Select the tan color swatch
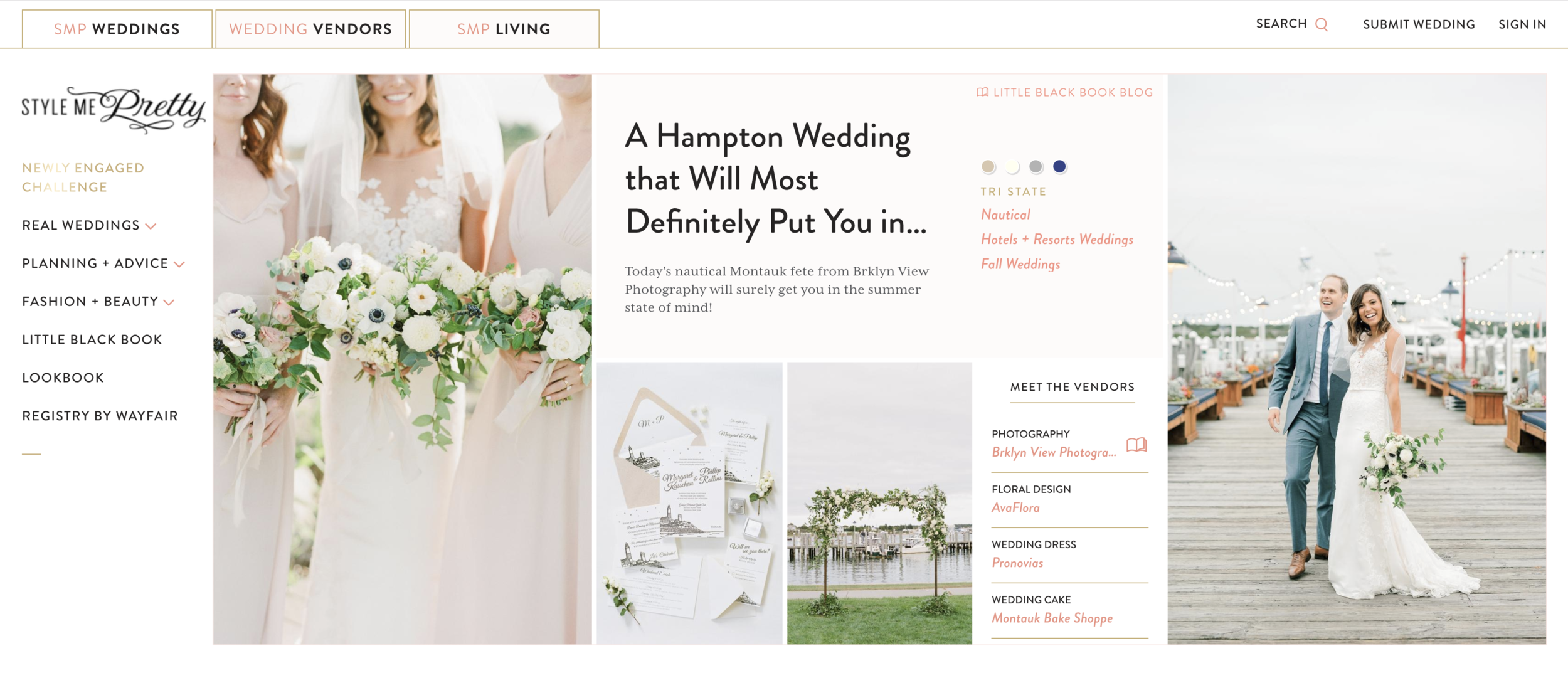The height and width of the screenshot is (673, 1568). click(x=989, y=167)
